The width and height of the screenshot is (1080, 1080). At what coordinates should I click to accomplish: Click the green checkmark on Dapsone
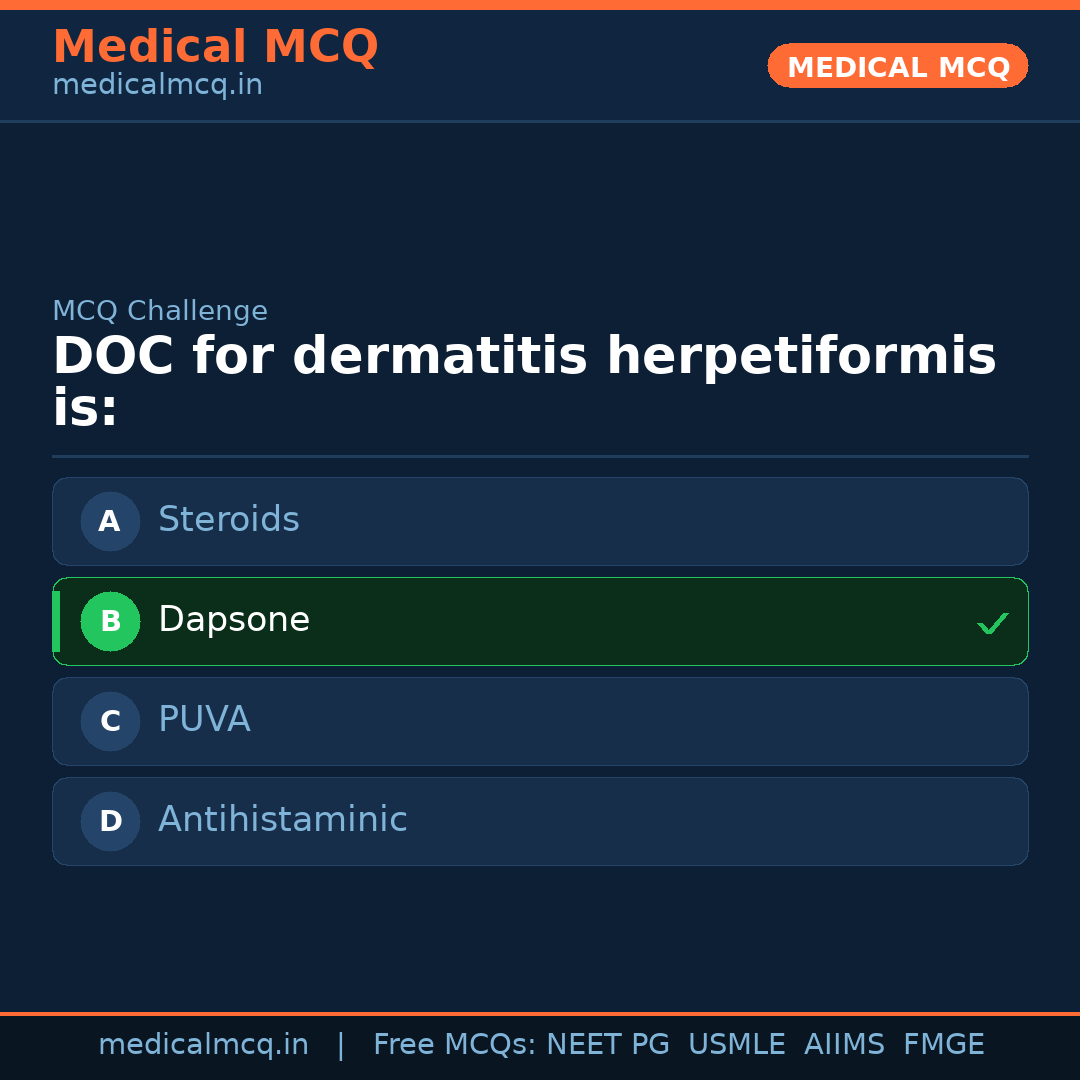[x=992, y=623]
